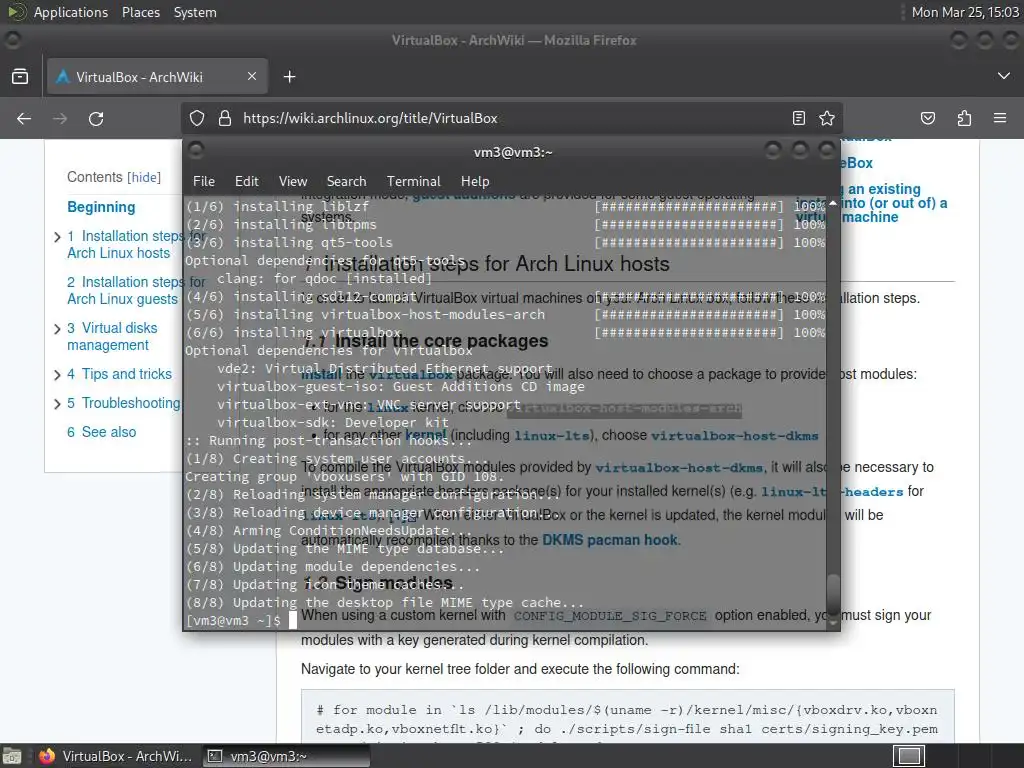Open the terminal File menu
The image size is (1024, 768).
click(204, 181)
